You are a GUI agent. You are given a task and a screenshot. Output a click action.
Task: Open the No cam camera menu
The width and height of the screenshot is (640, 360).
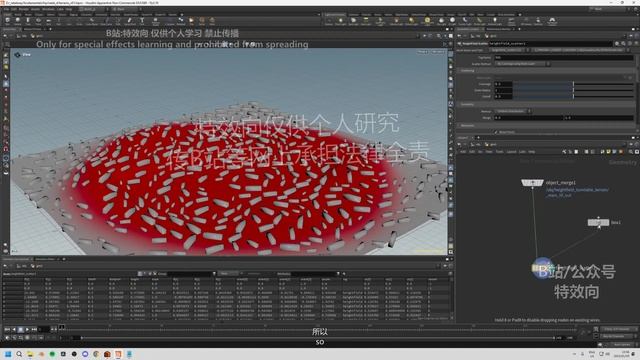tap(438, 52)
